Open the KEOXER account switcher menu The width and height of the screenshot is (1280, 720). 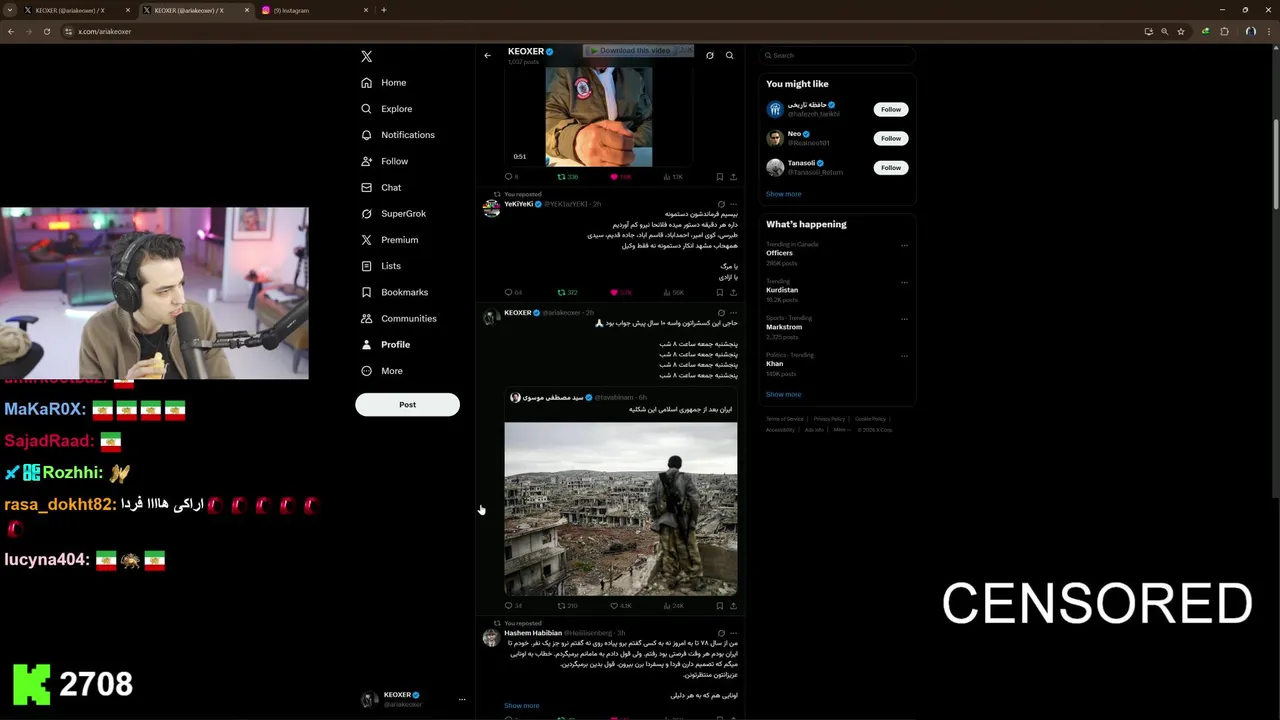pos(413,699)
